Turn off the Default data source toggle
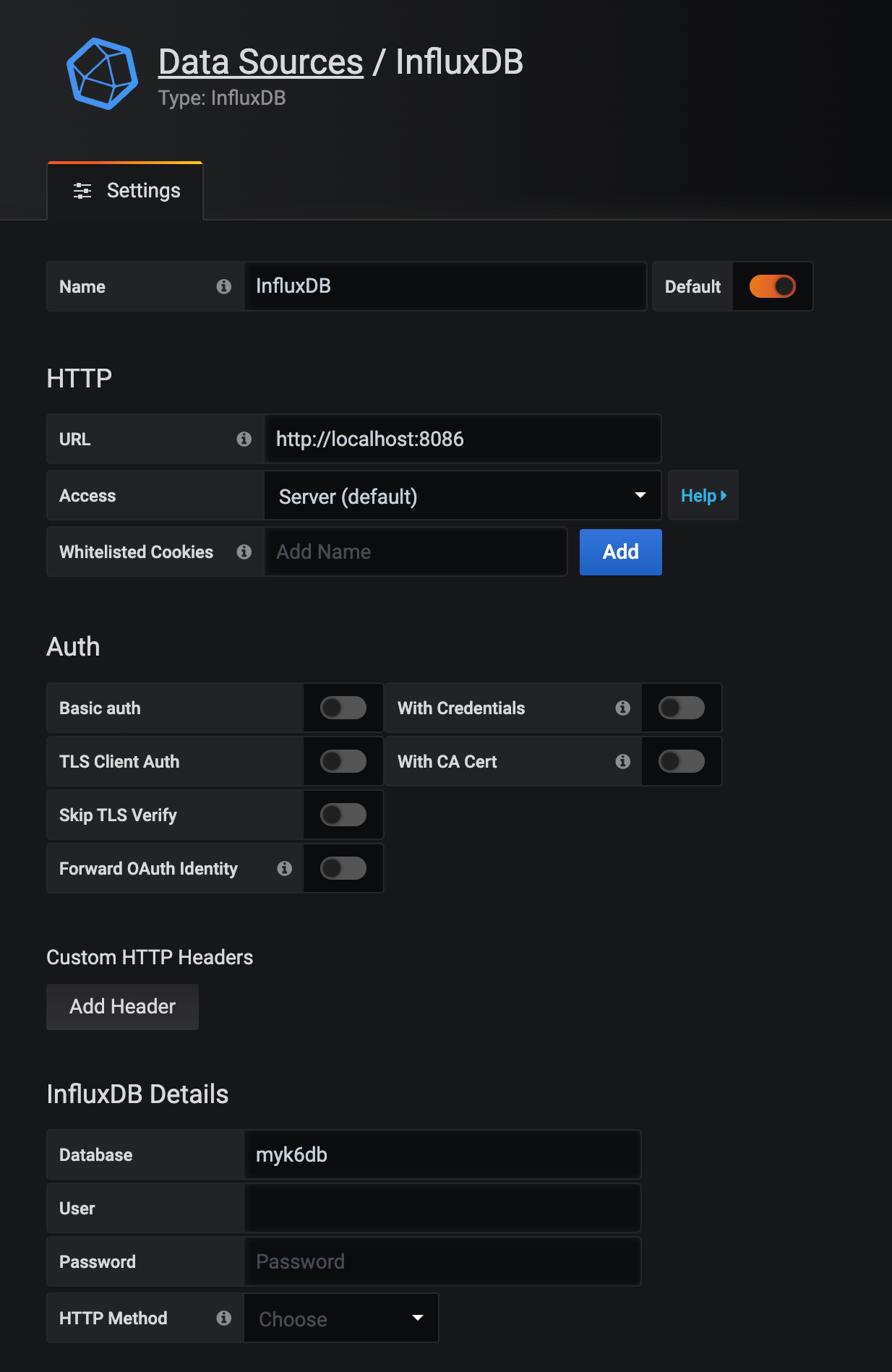 773,286
